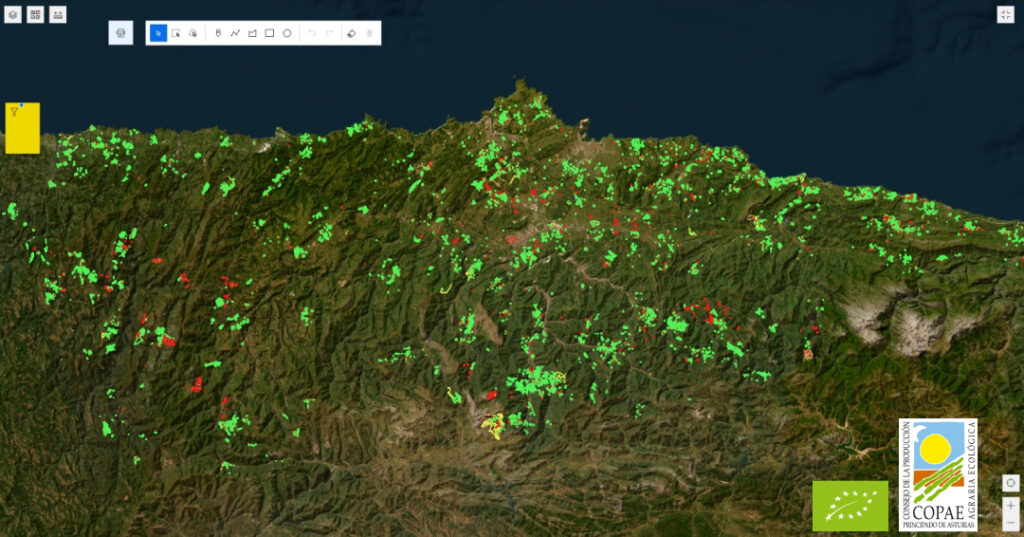Click the eraser to clear drawings
Screen dimensions: 1024x537
tap(351, 33)
